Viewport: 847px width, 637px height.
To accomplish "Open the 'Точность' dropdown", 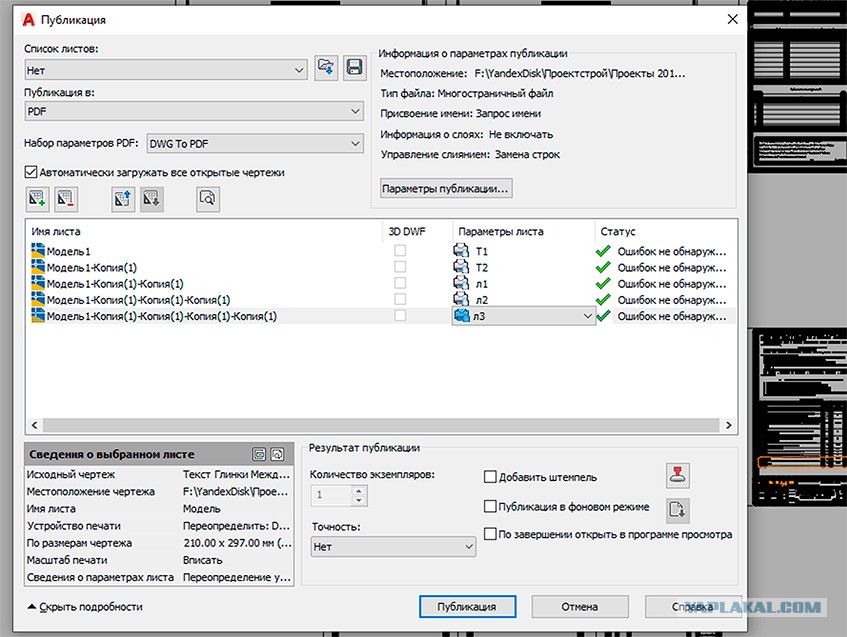I will pos(393,547).
